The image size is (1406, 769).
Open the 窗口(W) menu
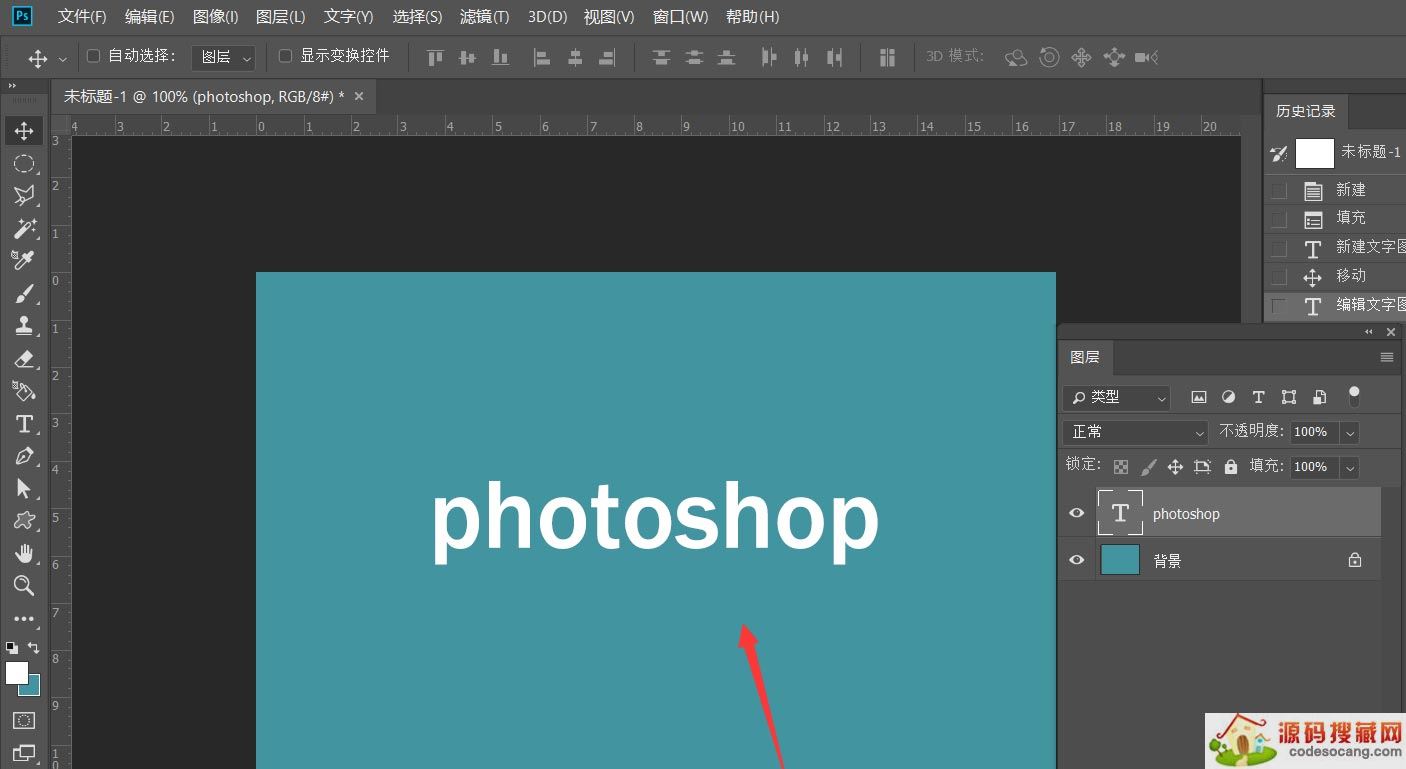680,17
